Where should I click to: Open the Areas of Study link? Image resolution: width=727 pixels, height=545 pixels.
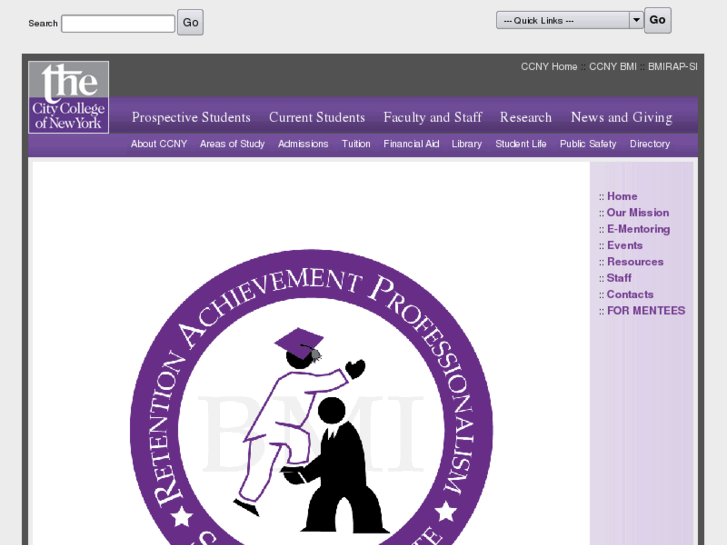point(232,144)
